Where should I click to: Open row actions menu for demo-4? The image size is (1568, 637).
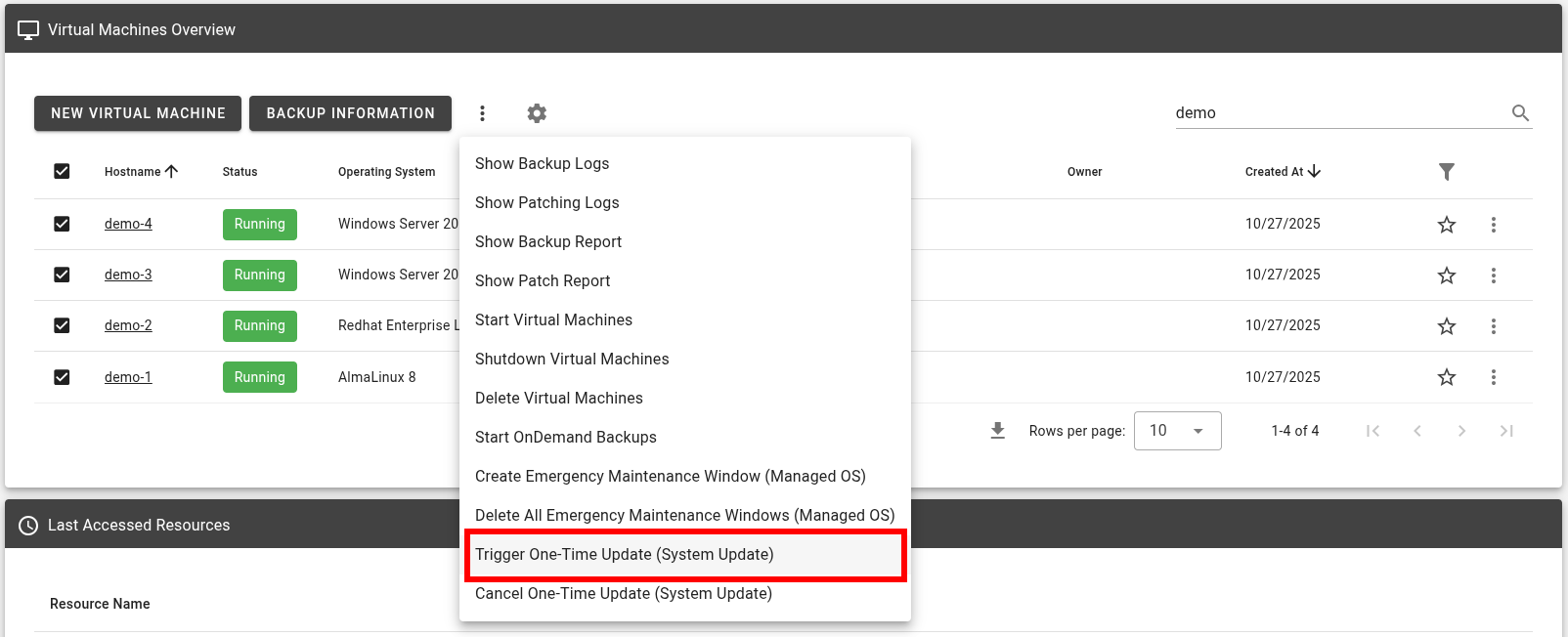point(1493,225)
